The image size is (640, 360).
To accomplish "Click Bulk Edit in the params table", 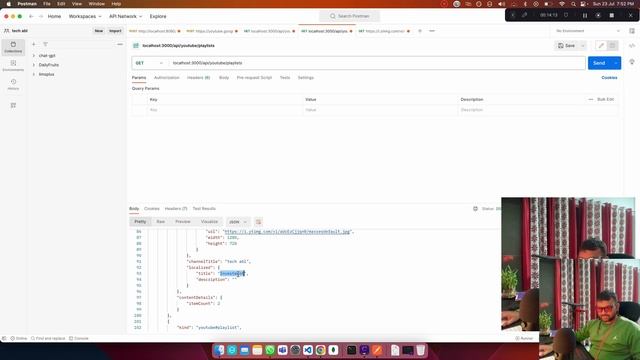I will click(x=605, y=100).
